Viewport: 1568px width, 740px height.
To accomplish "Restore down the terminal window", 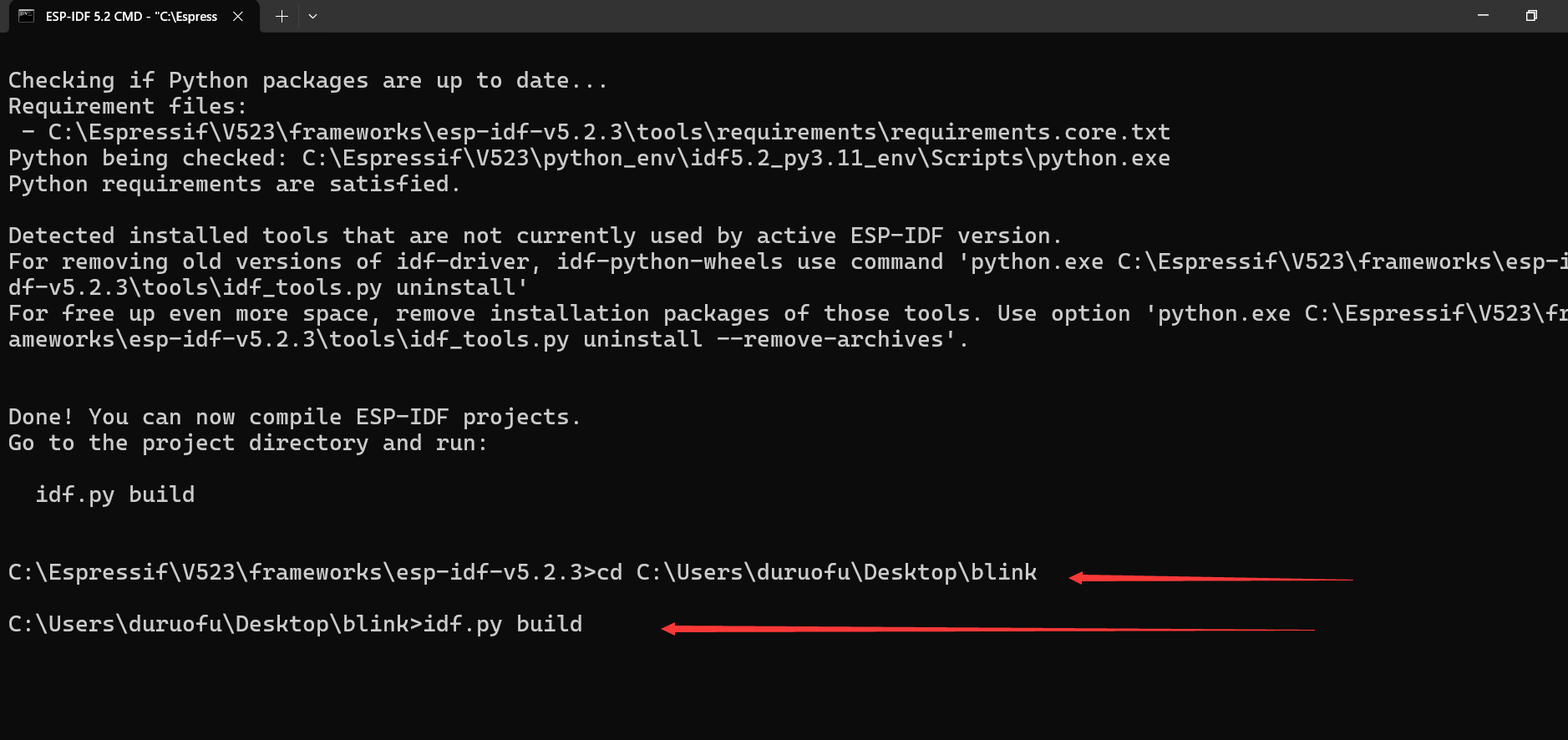I will [x=1531, y=16].
